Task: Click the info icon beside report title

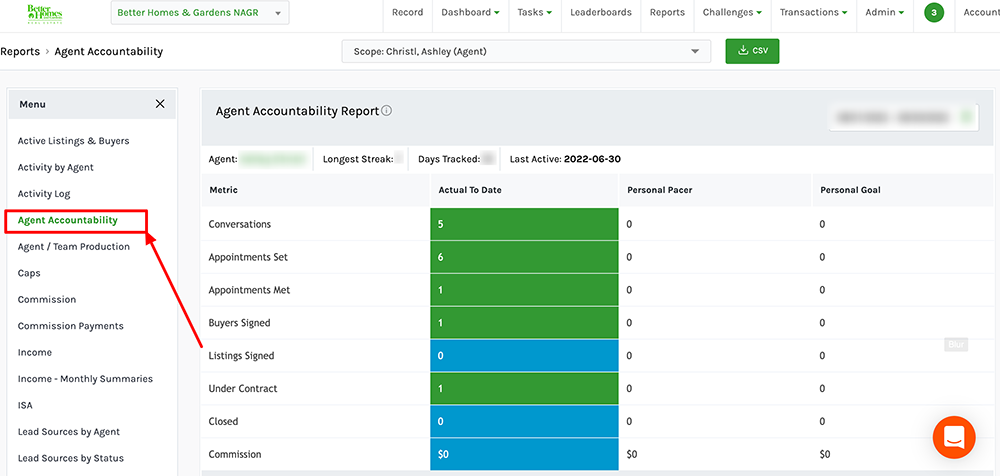Action: tap(387, 111)
